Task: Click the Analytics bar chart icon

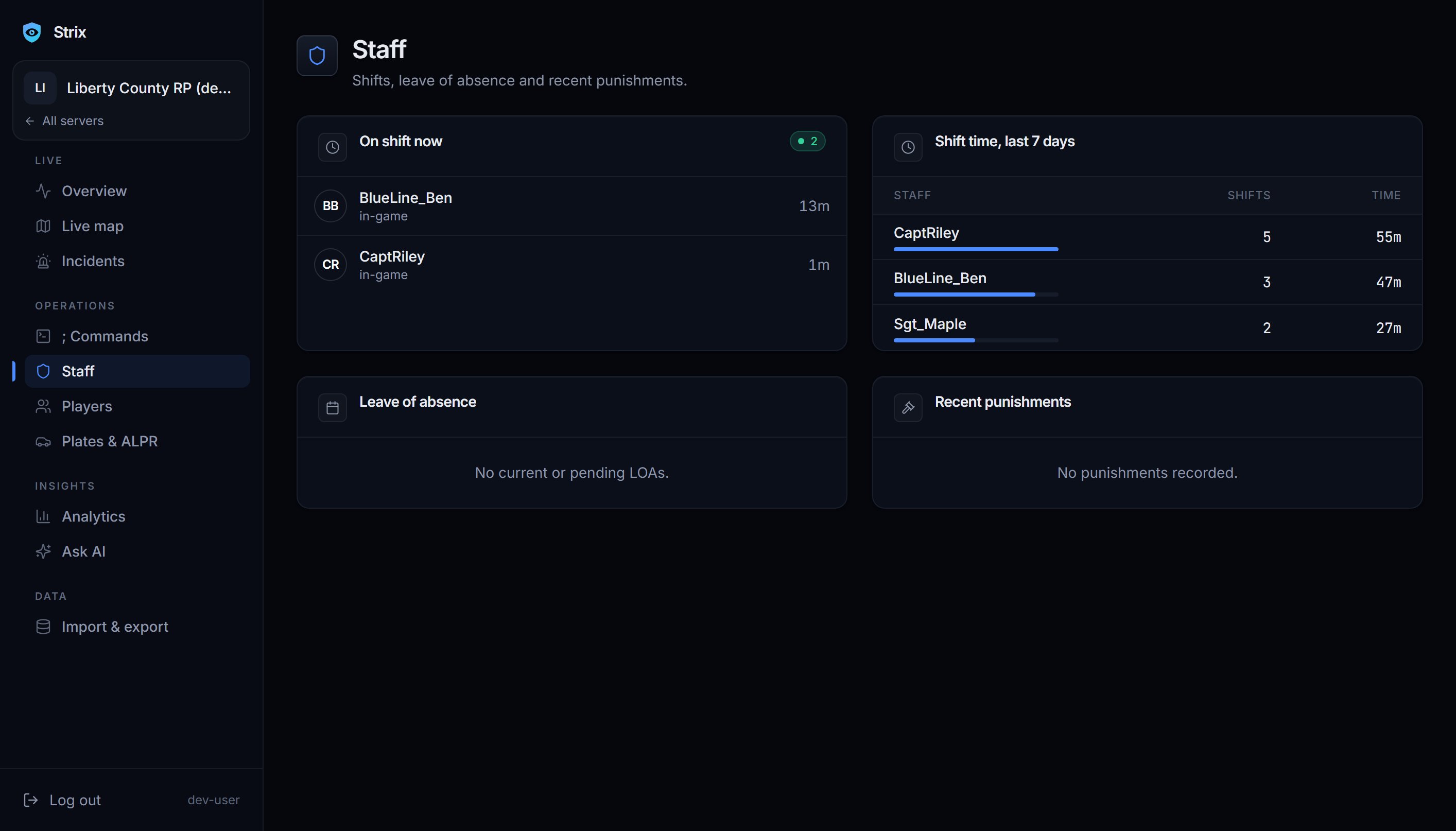Action: tap(43, 516)
